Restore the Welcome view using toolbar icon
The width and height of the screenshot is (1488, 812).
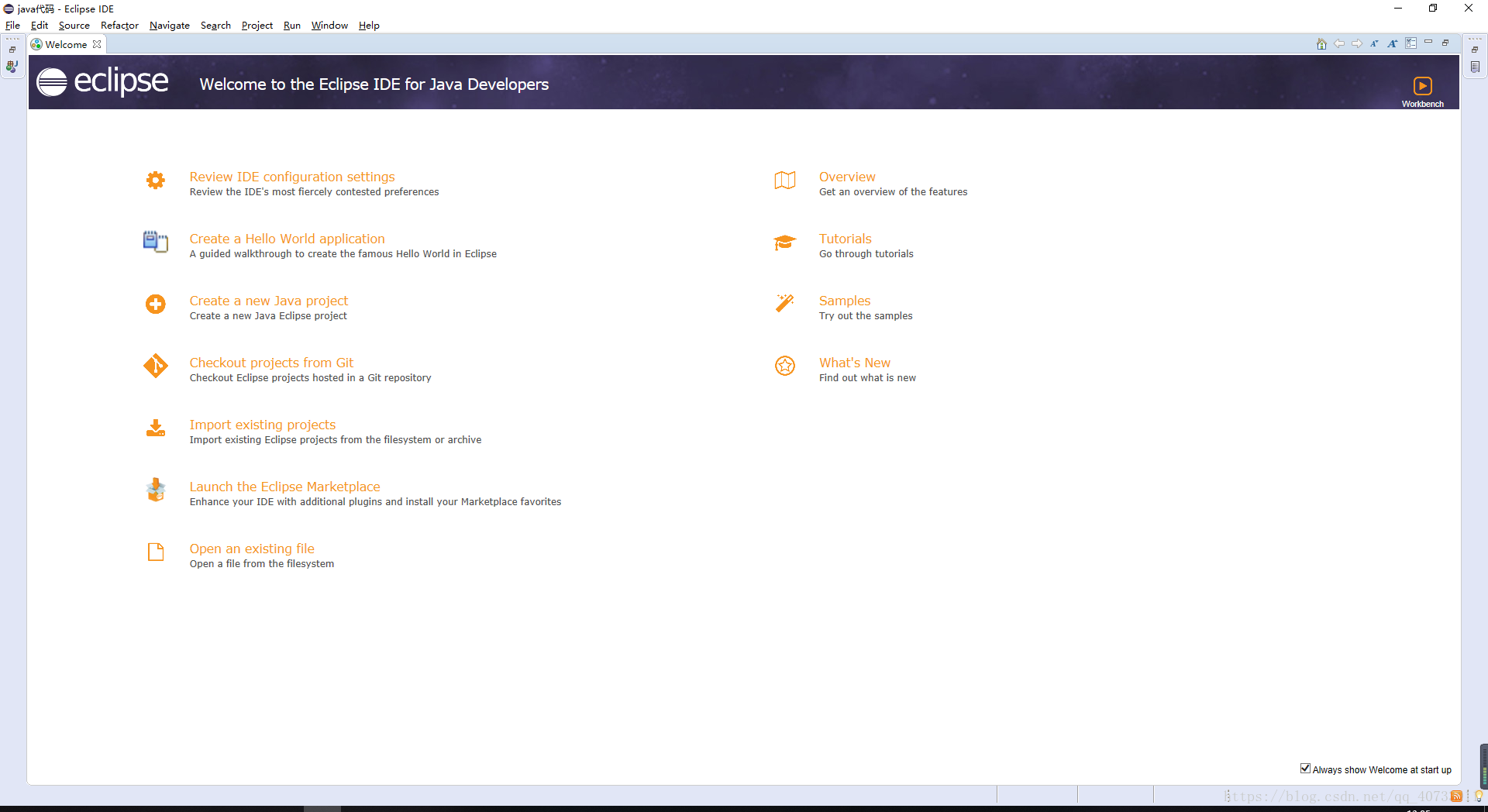click(x=1445, y=43)
